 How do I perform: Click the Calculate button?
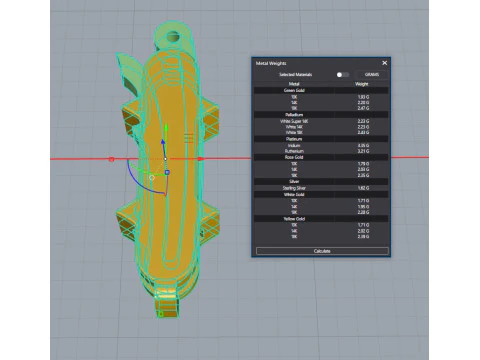click(322, 251)
